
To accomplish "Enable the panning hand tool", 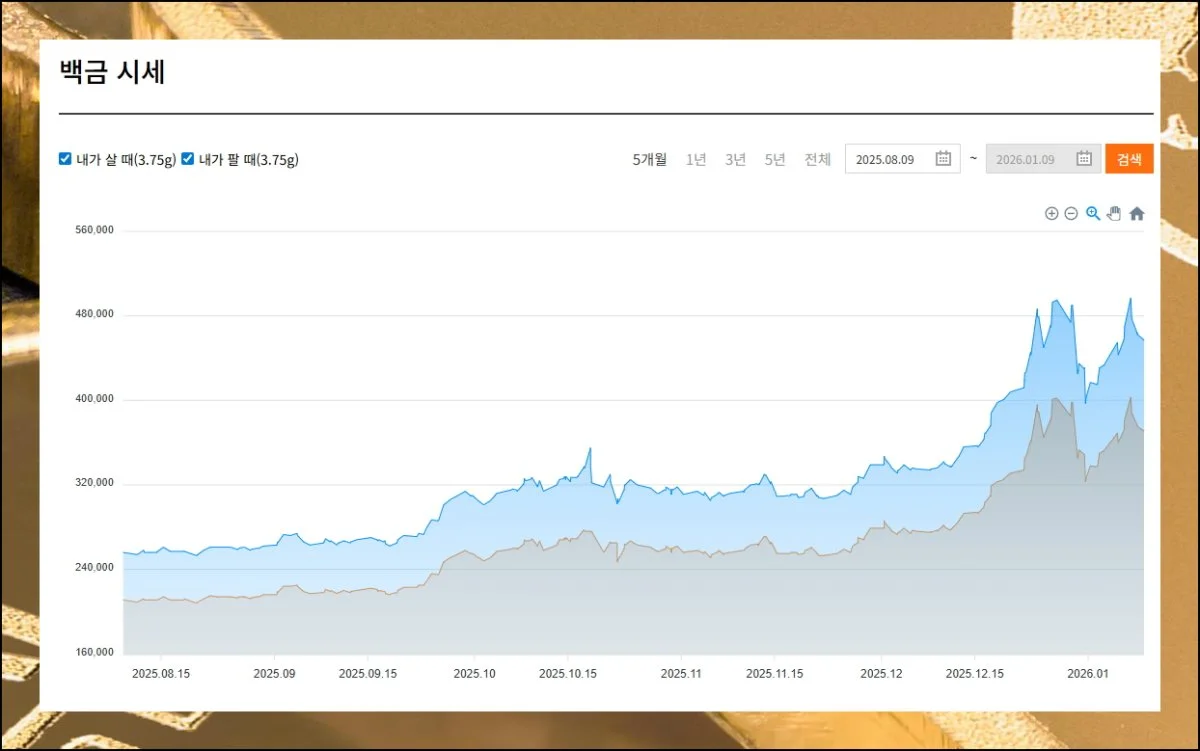I will [1114, 213].
